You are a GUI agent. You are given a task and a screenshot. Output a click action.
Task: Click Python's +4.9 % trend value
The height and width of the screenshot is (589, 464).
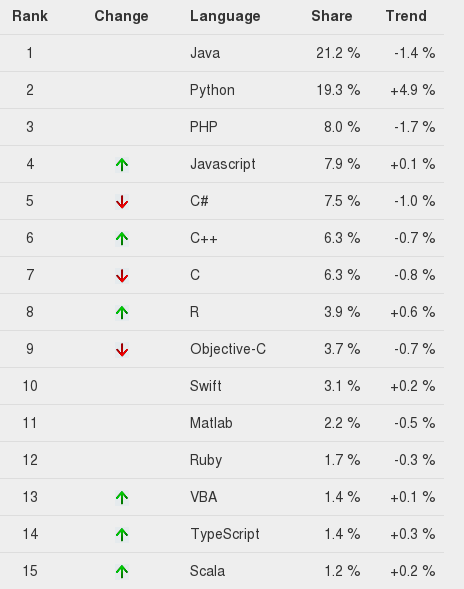coord(413,90)
